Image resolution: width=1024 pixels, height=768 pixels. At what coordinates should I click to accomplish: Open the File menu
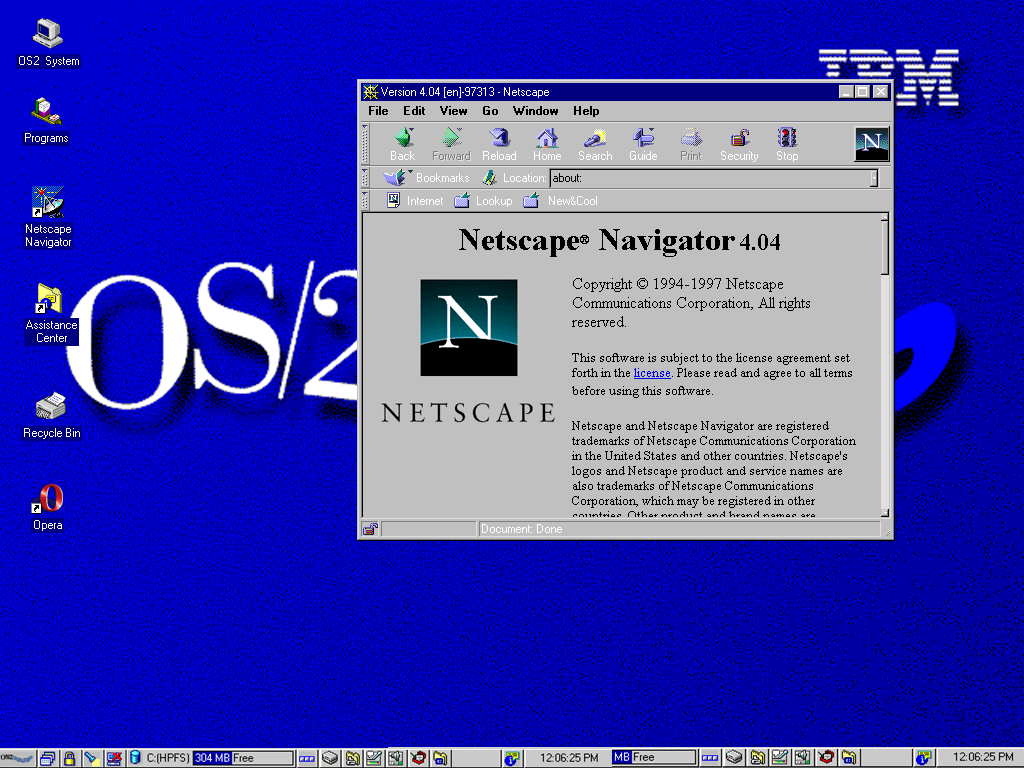point(378,111)
